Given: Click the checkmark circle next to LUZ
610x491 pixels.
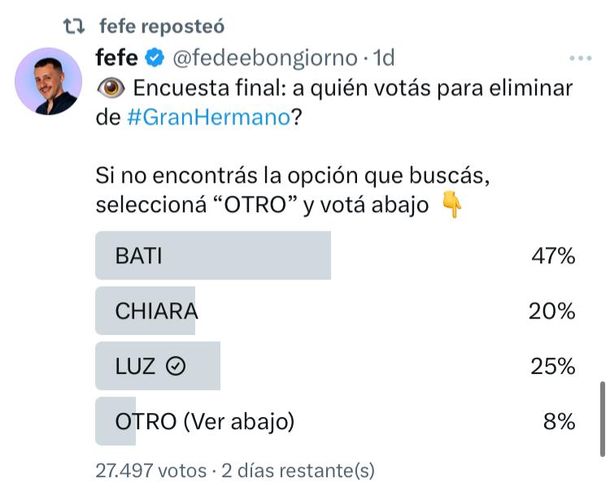Looking at the screenshot, I should tap(175, 366).
